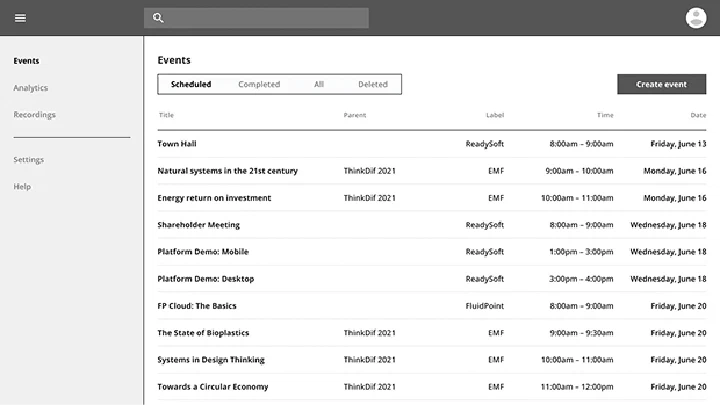Click the FluidPoint label
The image size is (720, 405).
click(485, 306)
